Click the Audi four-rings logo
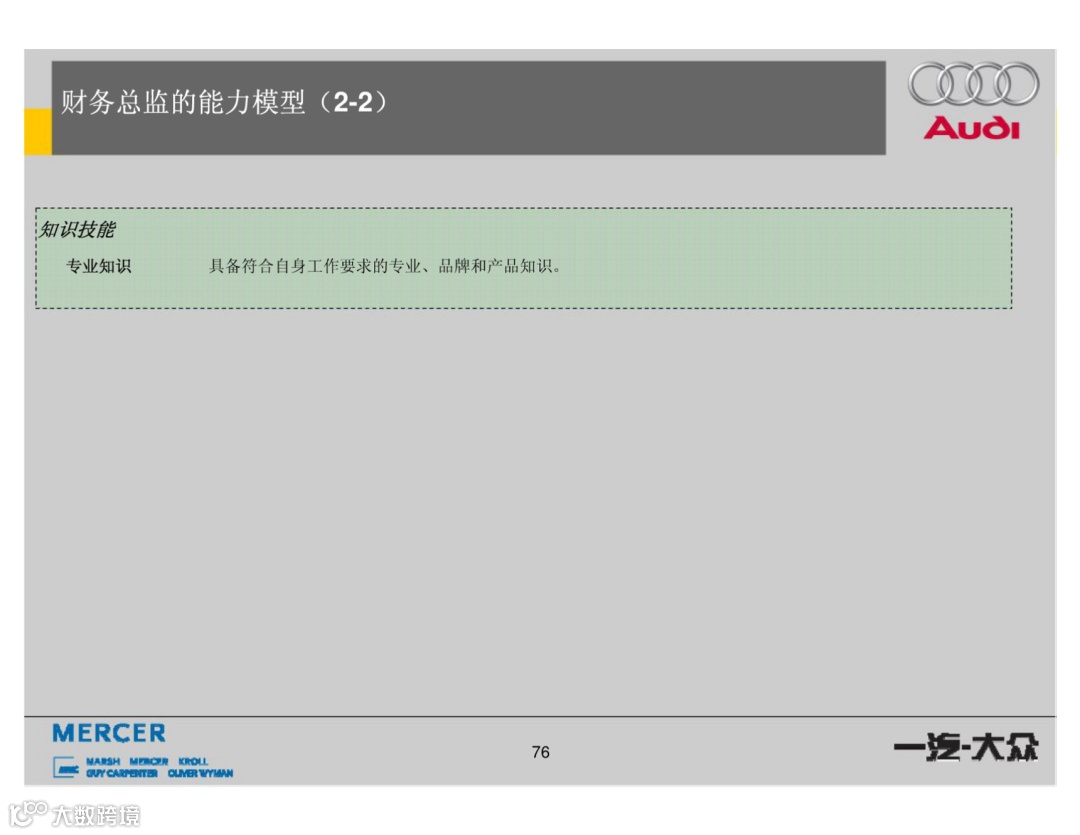Viewport: 1080px width, 835px height. tap(973, 84)
